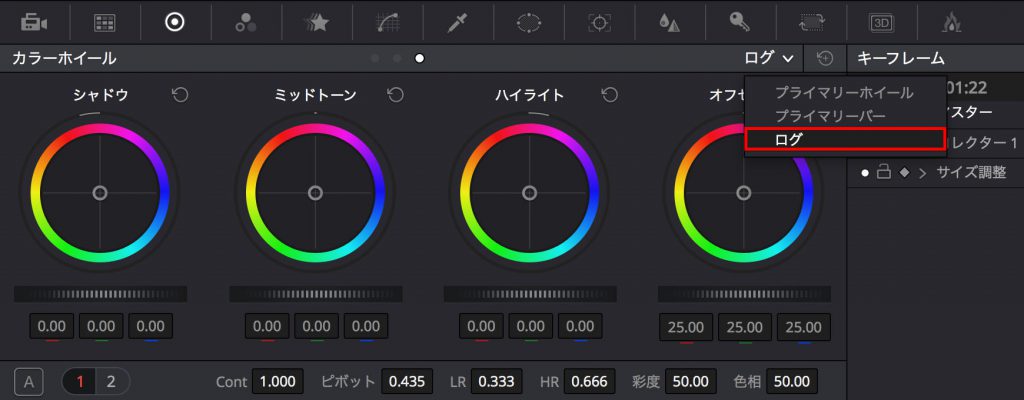
Task: Open the Blur palette
Action: pos(669,23)
